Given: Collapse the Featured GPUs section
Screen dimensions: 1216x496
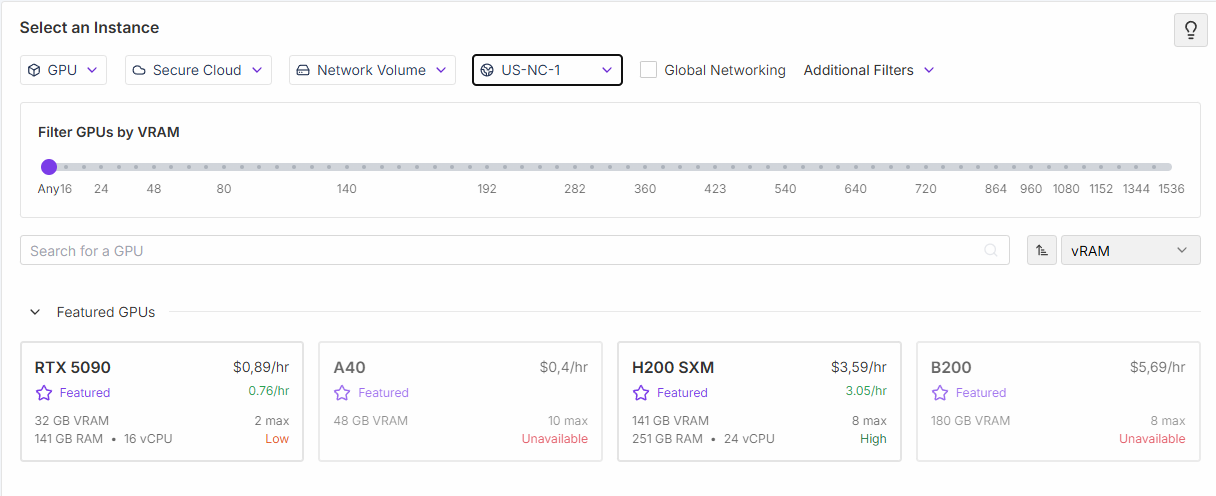Looking at the screenshot, I should tap(35, 312).
